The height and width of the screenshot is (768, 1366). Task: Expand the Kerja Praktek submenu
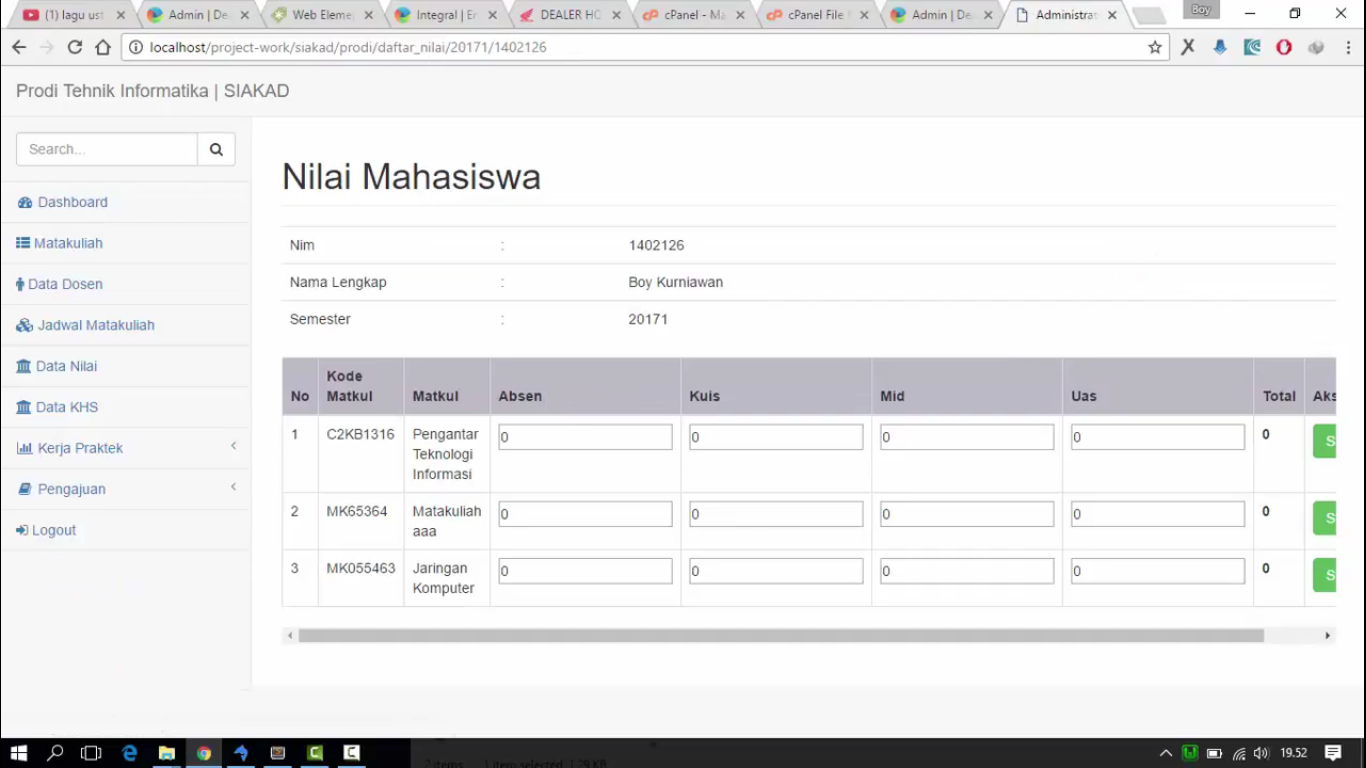click(233, 446)
